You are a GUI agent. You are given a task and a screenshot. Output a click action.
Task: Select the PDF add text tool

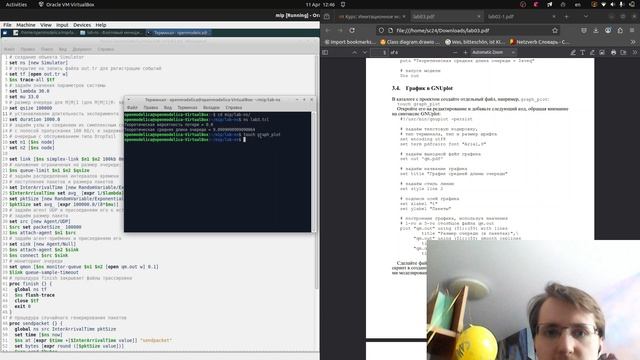[x=582, y=52]
